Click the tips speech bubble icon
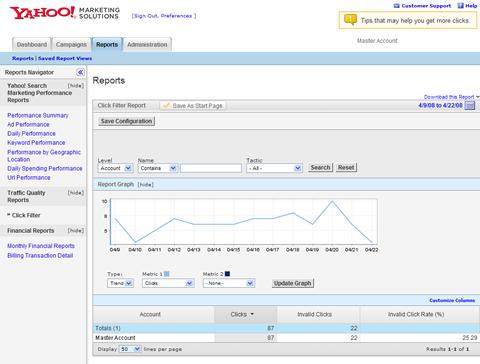 [x=350, y=20]
